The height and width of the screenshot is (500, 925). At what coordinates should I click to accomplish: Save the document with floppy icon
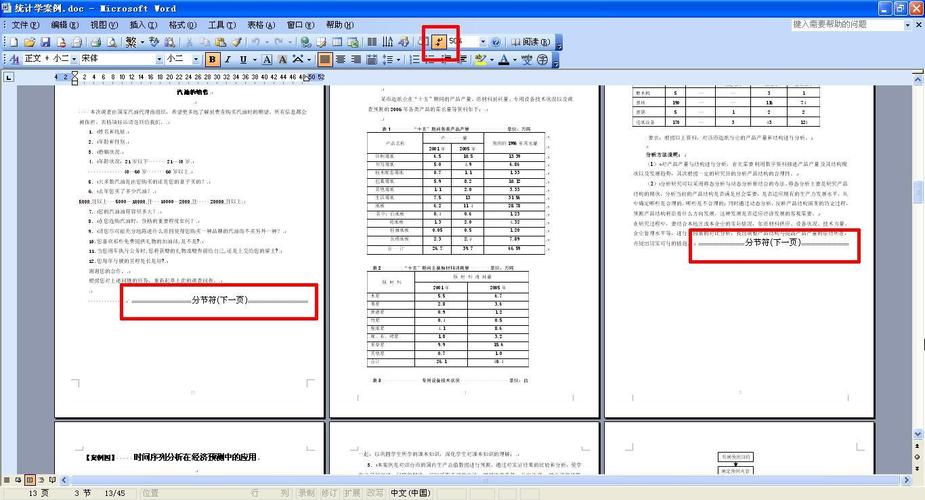click(45, 42)
